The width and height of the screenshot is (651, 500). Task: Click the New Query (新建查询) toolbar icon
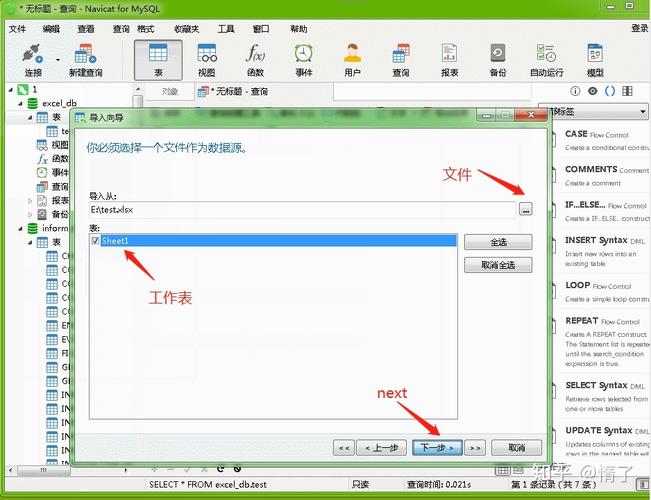click(86, 61)
